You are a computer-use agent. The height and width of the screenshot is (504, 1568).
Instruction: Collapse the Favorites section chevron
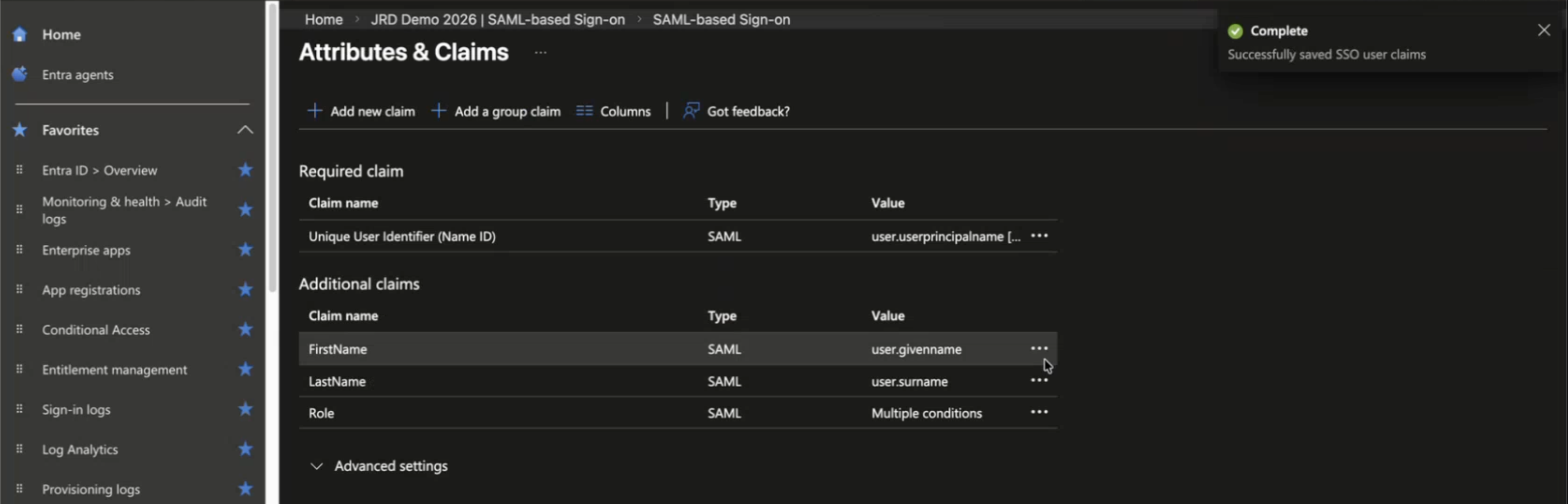(x=245, y=130)
